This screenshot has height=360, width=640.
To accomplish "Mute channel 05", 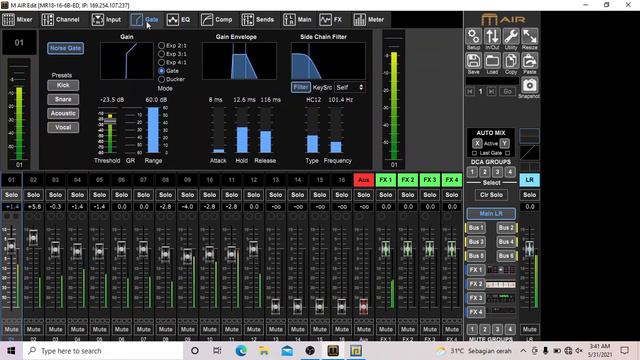I will click(100, 329).
